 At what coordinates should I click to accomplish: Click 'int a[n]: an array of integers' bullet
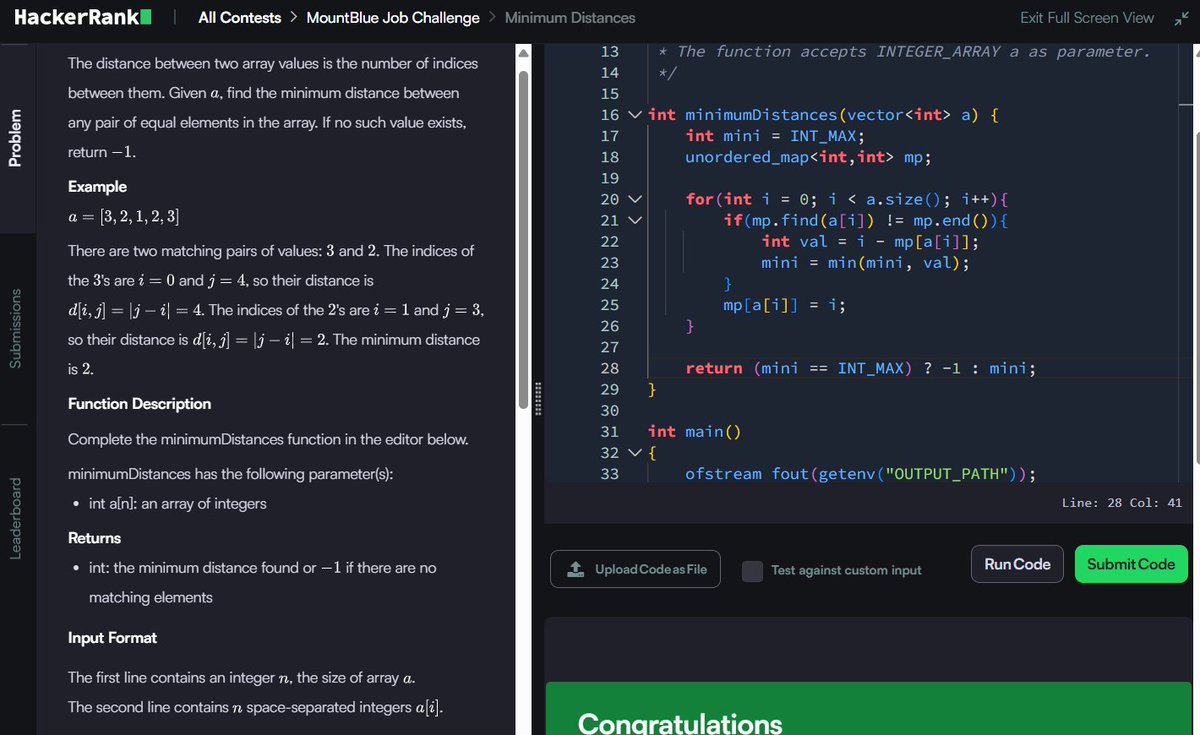point(177,504)
